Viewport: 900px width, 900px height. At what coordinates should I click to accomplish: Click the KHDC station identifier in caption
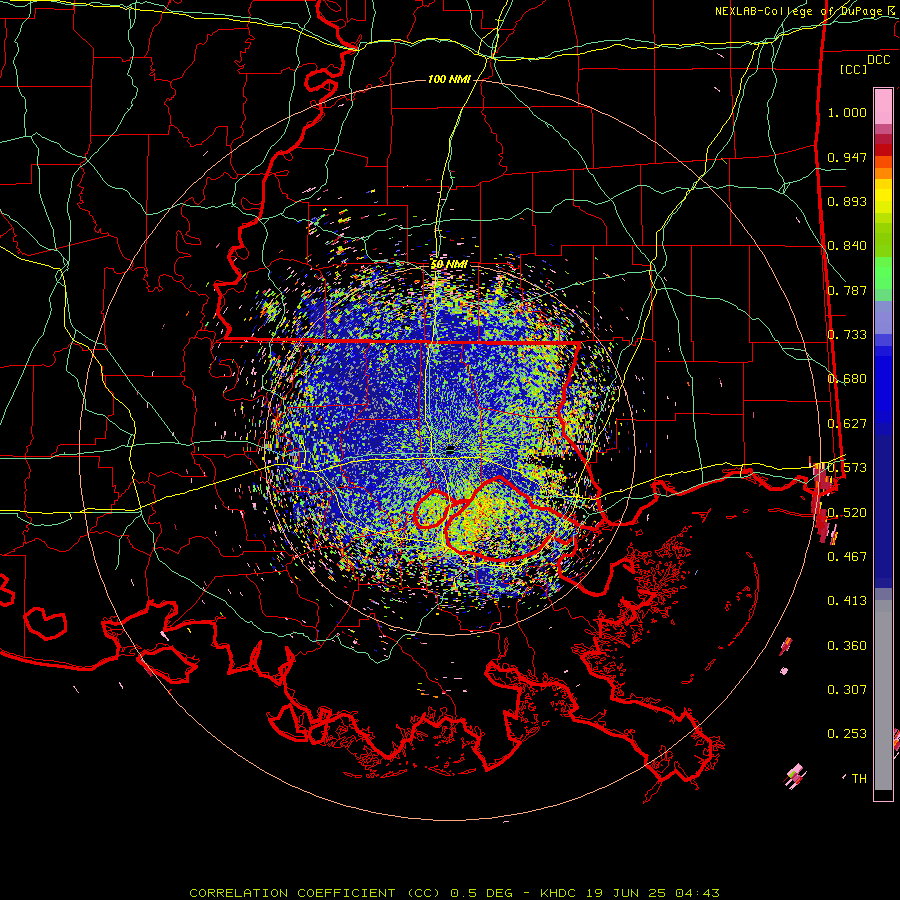[x=557, y=893]
